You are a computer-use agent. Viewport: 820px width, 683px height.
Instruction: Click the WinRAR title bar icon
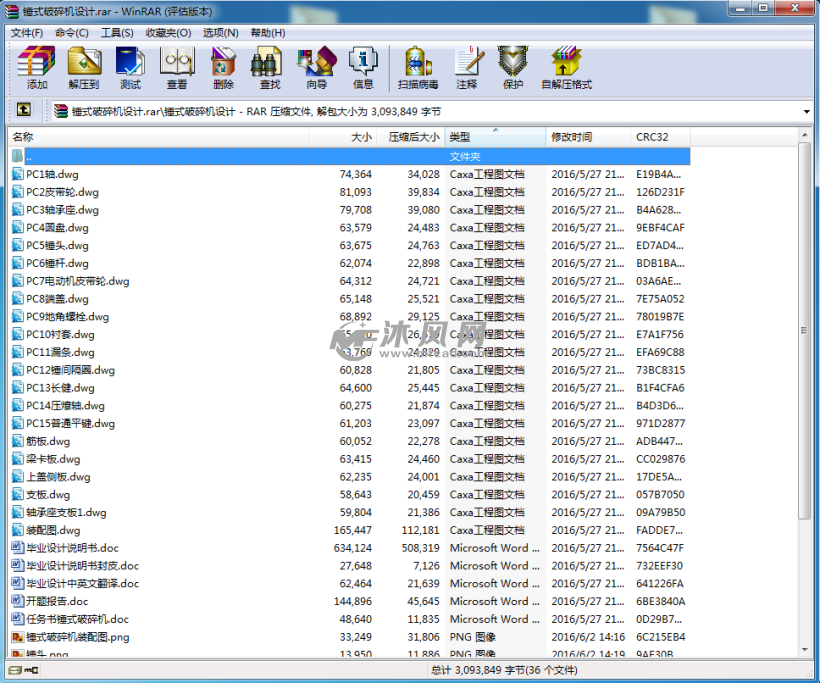coord(12,11)
